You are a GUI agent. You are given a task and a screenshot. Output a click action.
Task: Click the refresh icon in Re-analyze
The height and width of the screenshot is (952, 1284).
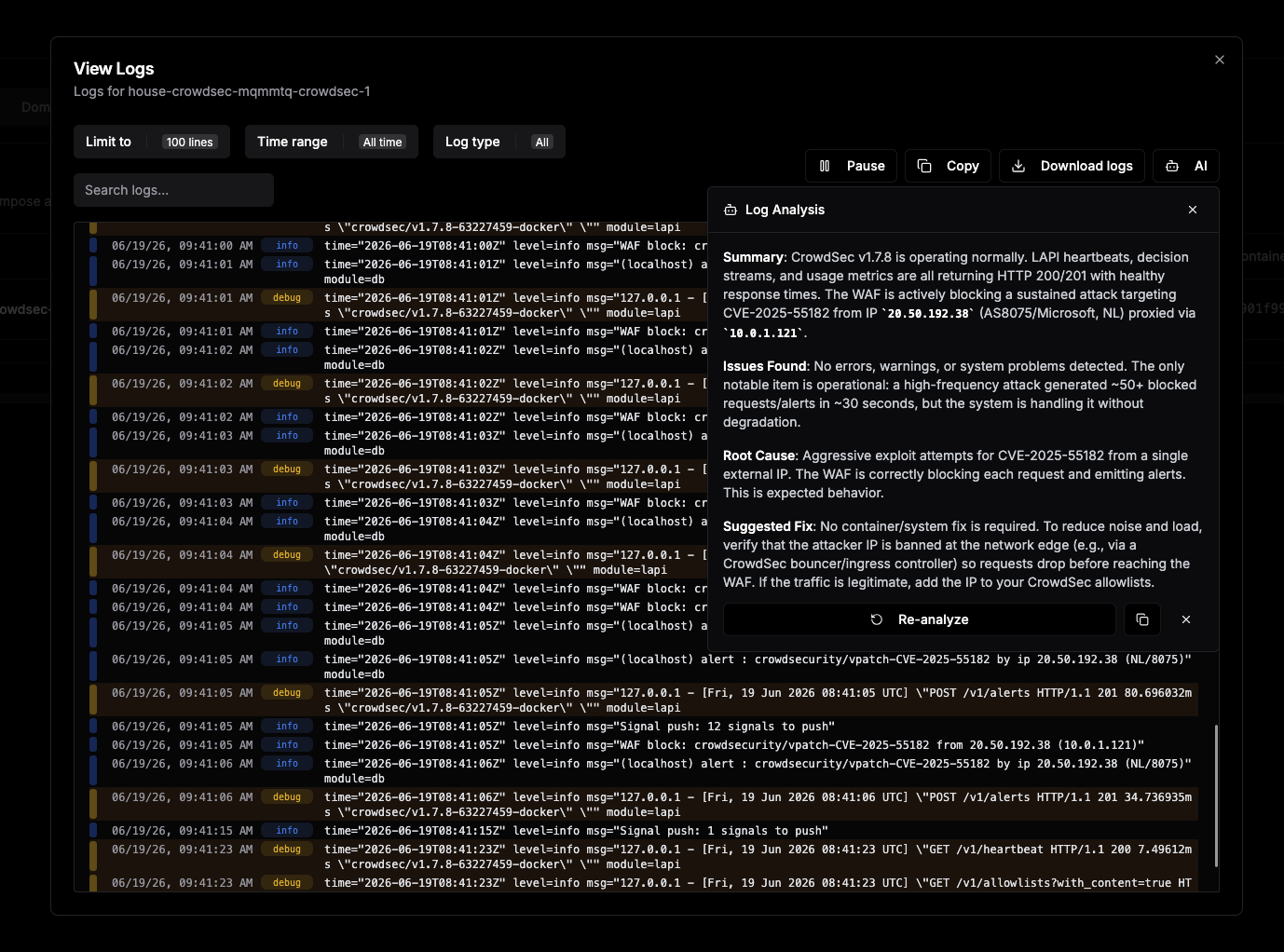pyautogui.click(x=877, y=619)
